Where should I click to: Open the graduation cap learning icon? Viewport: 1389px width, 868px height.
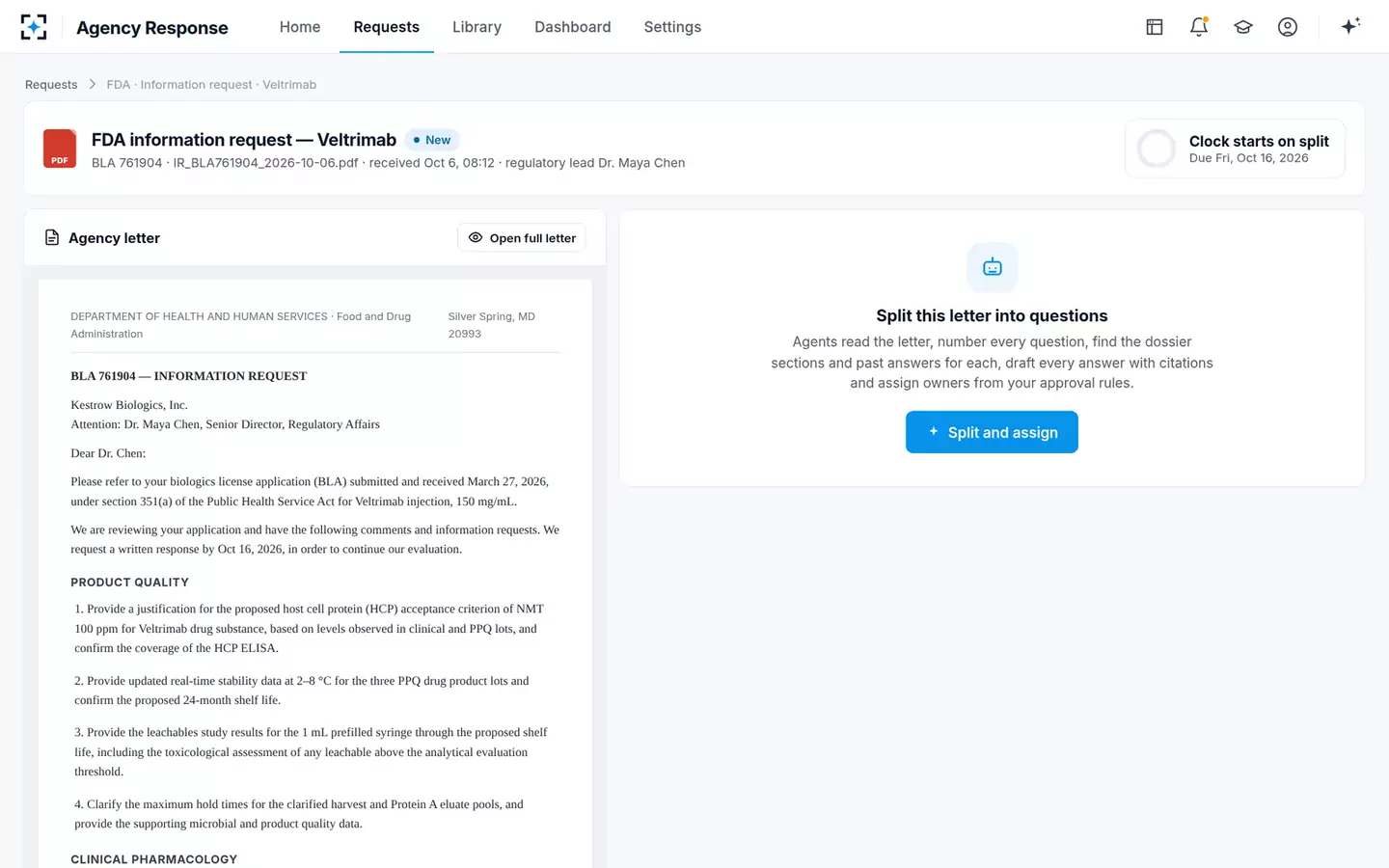(x=1243, y=27)
